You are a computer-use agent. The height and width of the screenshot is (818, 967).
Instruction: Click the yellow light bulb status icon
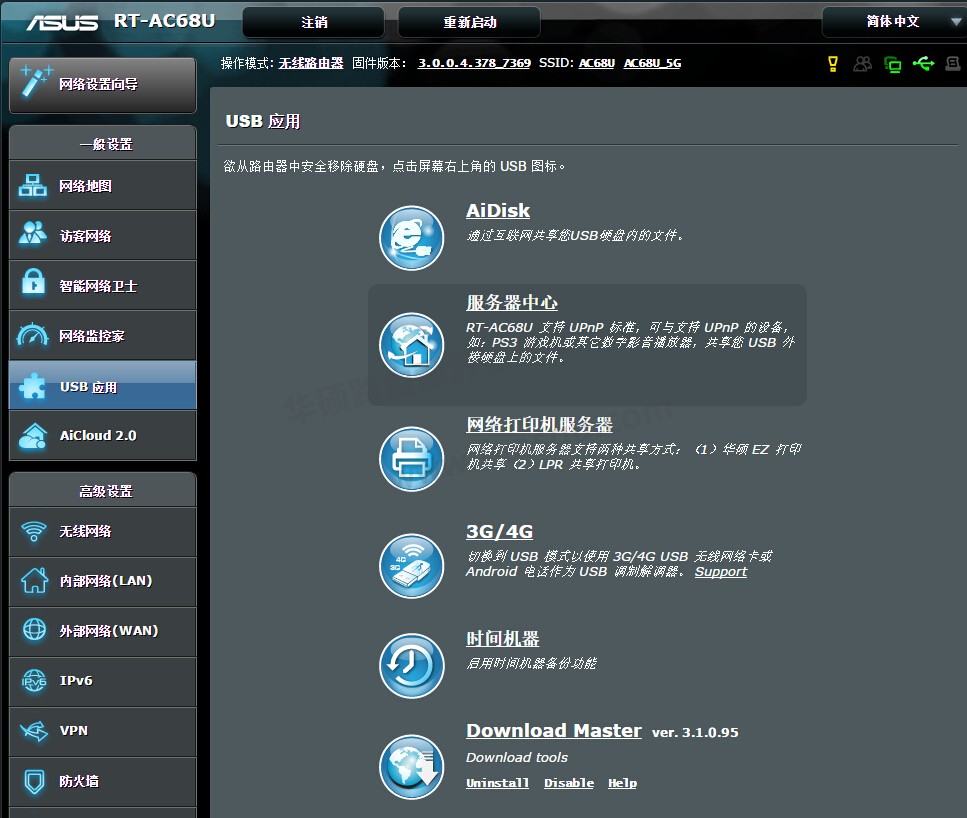click(x=833, y=64)
